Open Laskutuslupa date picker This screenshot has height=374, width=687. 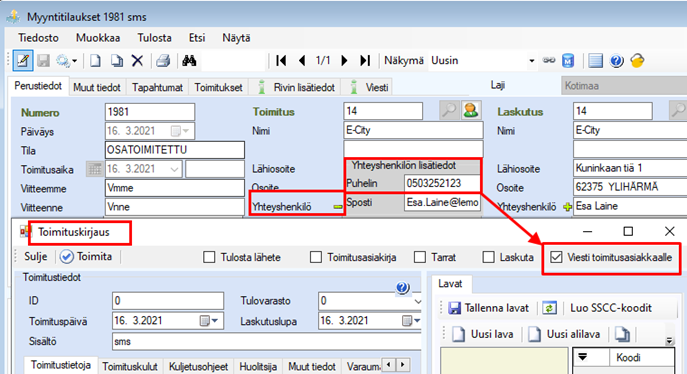coord(411,321)
